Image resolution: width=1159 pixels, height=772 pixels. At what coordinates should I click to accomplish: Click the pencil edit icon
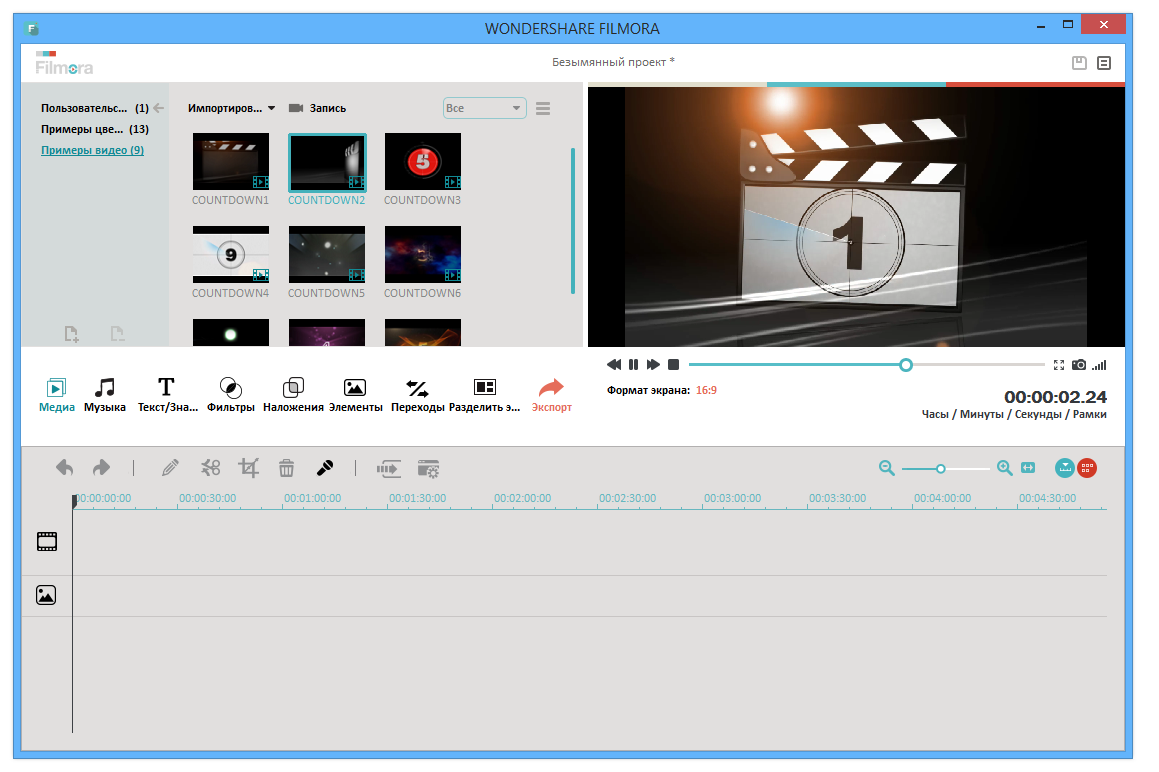(170, 468)
